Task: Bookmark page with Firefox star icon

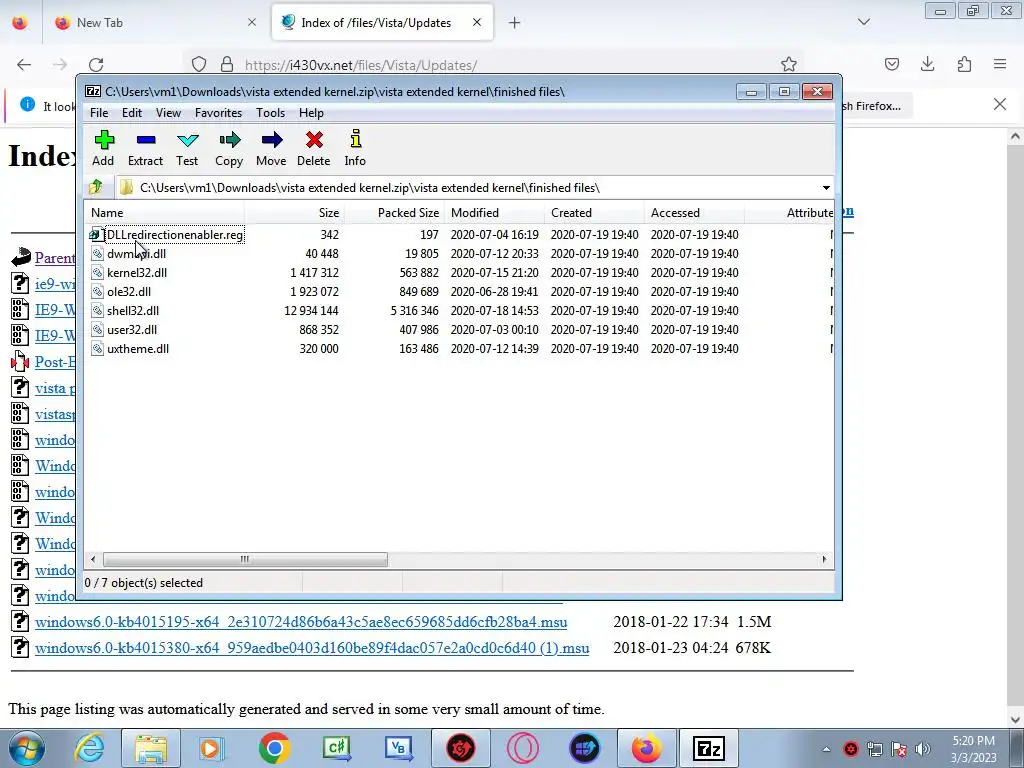Action: tap(788, 64)
